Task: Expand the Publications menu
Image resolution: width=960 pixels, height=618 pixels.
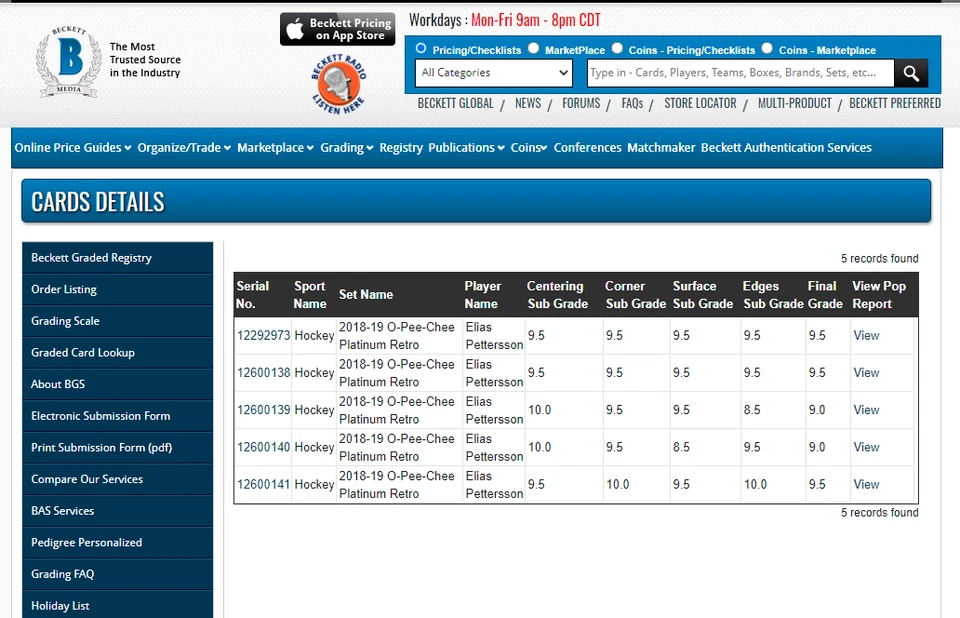Action: (466, 148)
